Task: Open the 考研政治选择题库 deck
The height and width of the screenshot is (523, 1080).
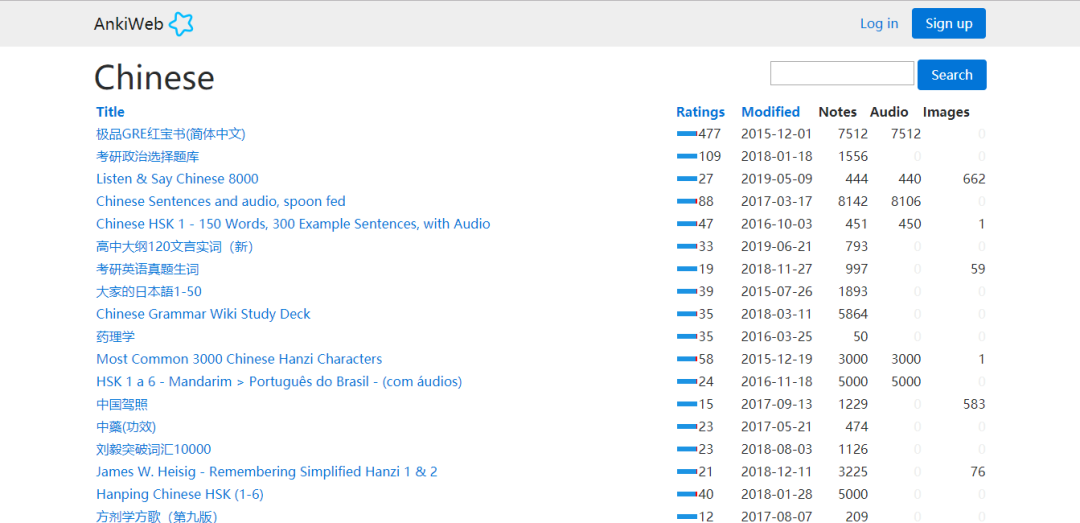Action: click(147, 156)
